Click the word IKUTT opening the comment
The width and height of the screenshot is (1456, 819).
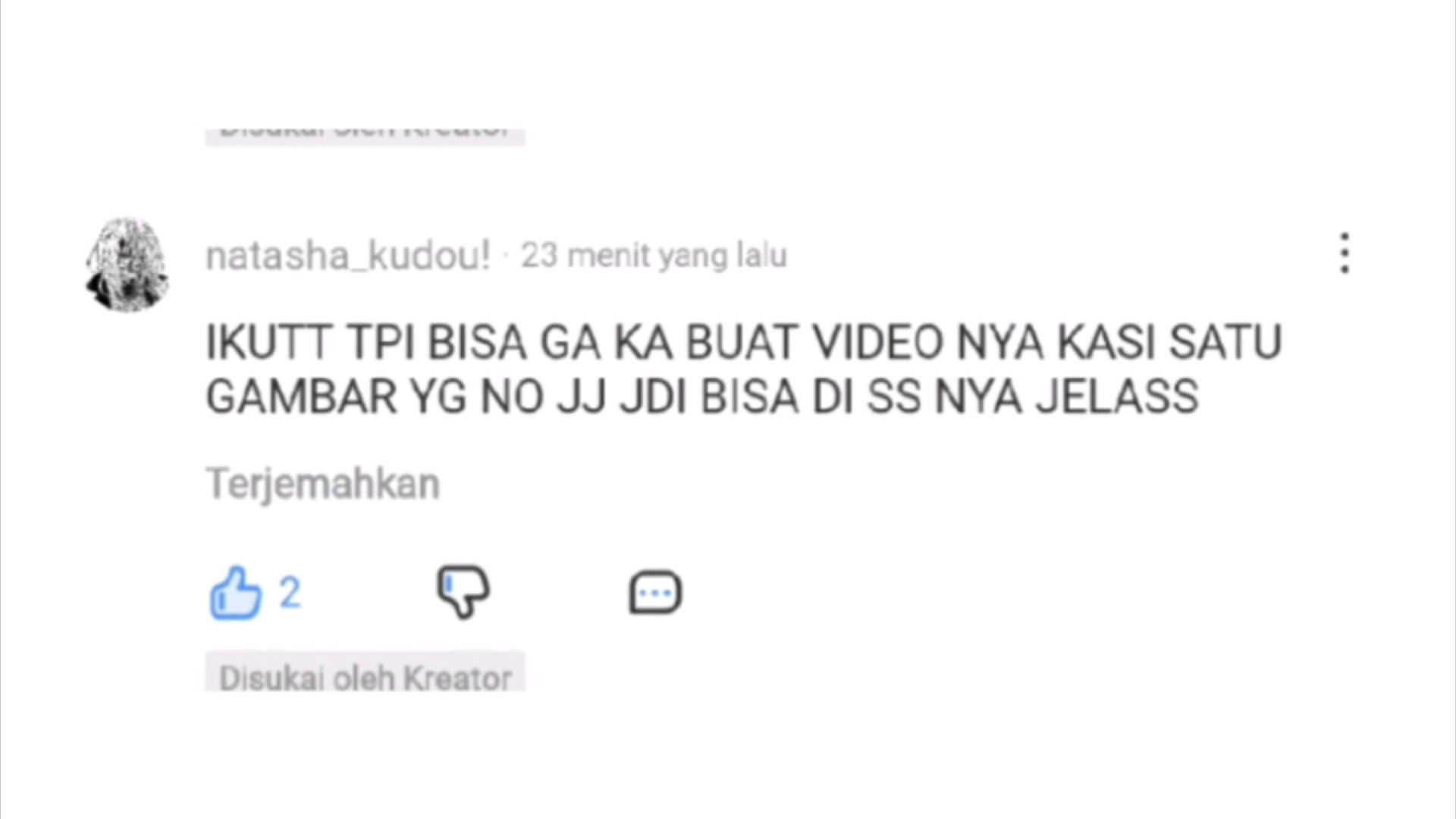[269, 342]
